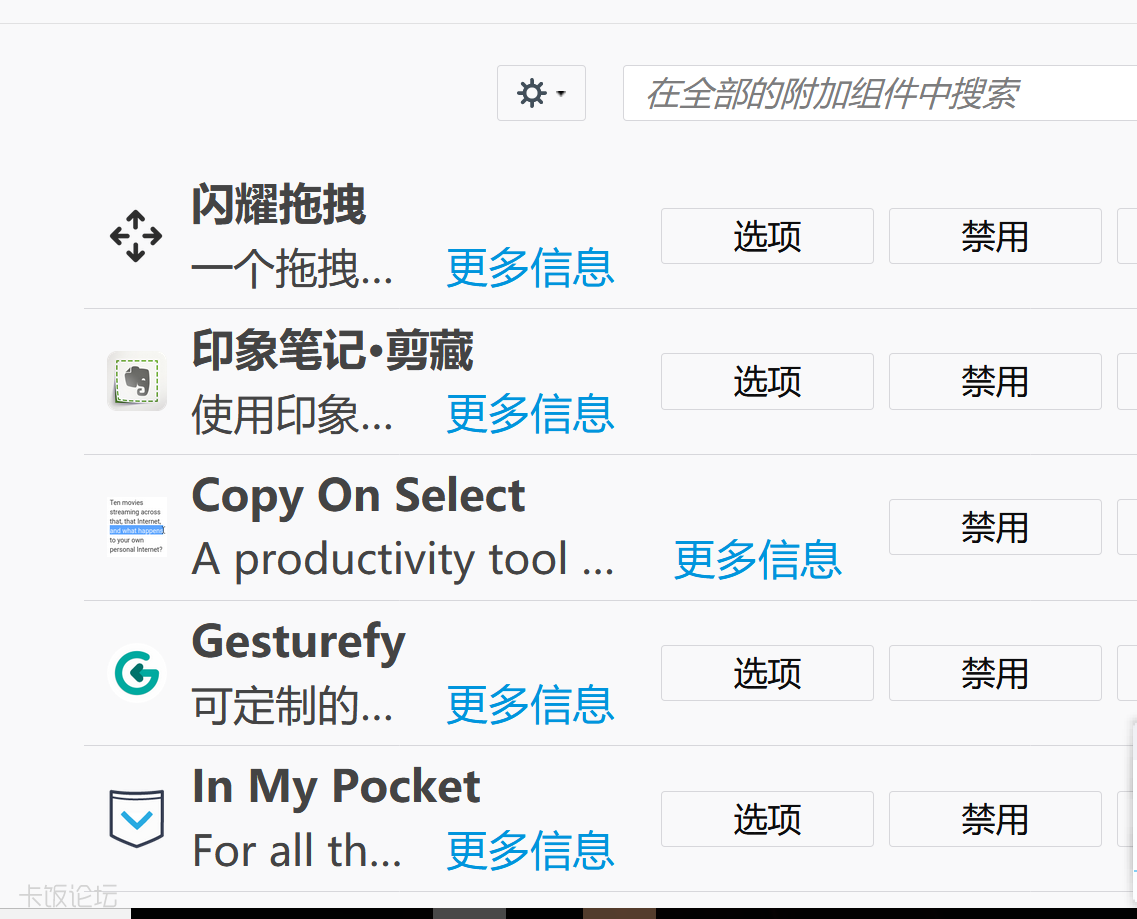Open the gear tools dropdown menu
This screenshot has height=919, width=1137.
541,94
